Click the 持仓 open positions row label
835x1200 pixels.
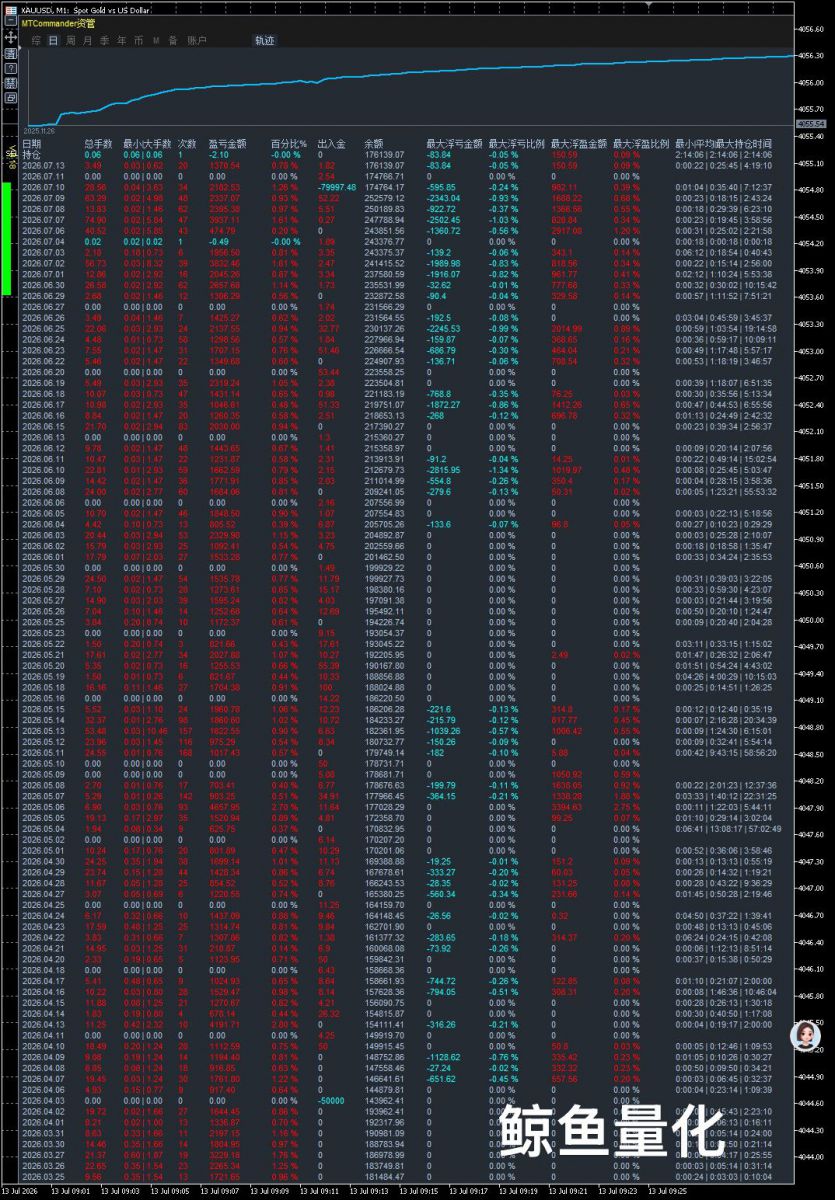tap(32, 155)
